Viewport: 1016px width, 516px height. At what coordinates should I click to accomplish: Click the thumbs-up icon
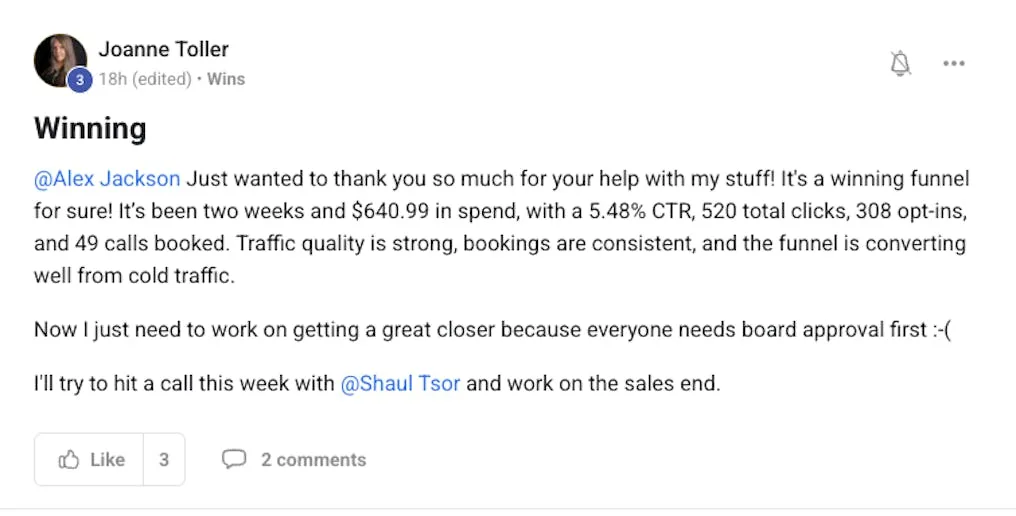(69, 460)
